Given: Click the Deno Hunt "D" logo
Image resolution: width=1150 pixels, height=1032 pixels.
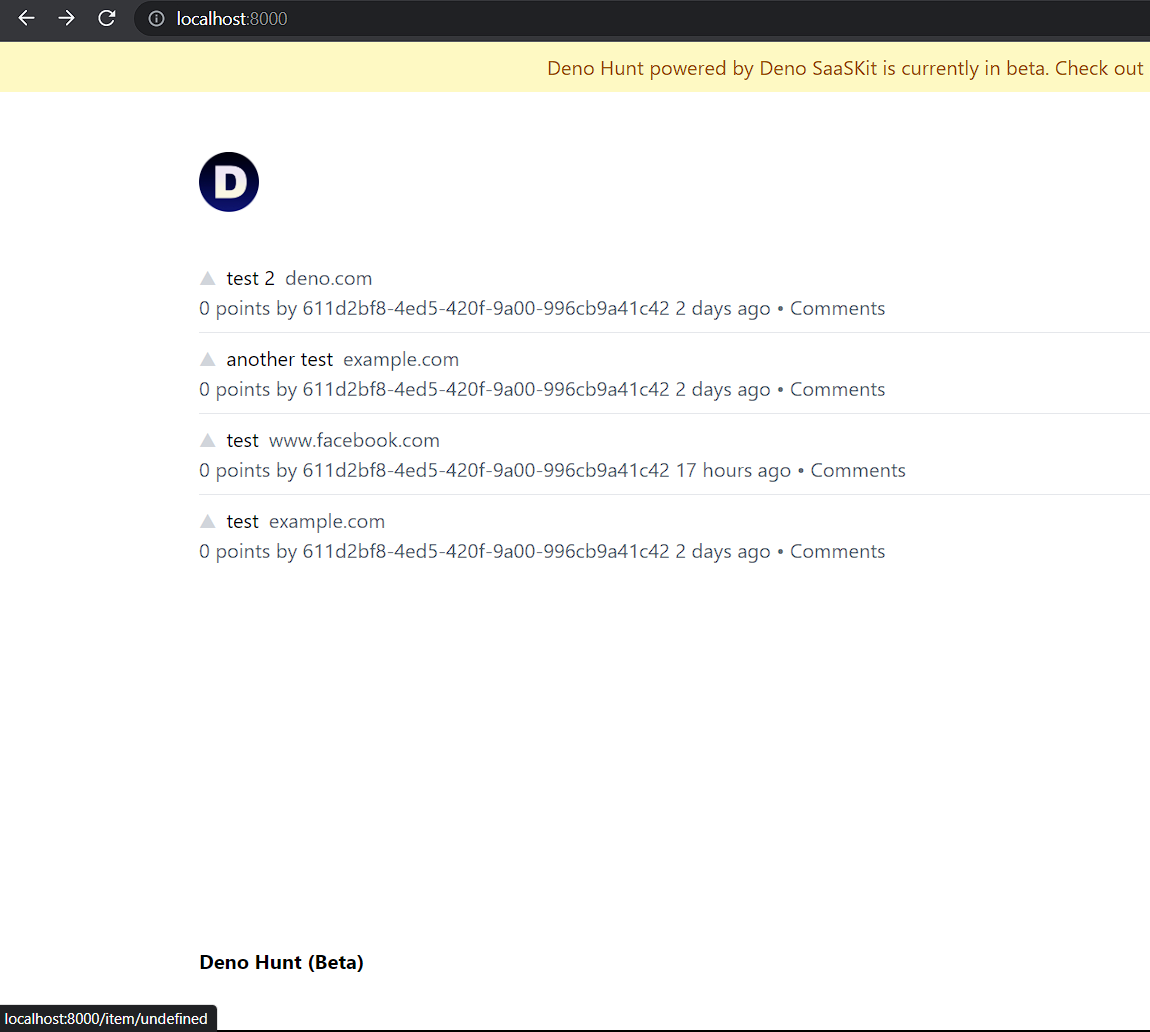Looking at the screenshot, I should (228, 181).
